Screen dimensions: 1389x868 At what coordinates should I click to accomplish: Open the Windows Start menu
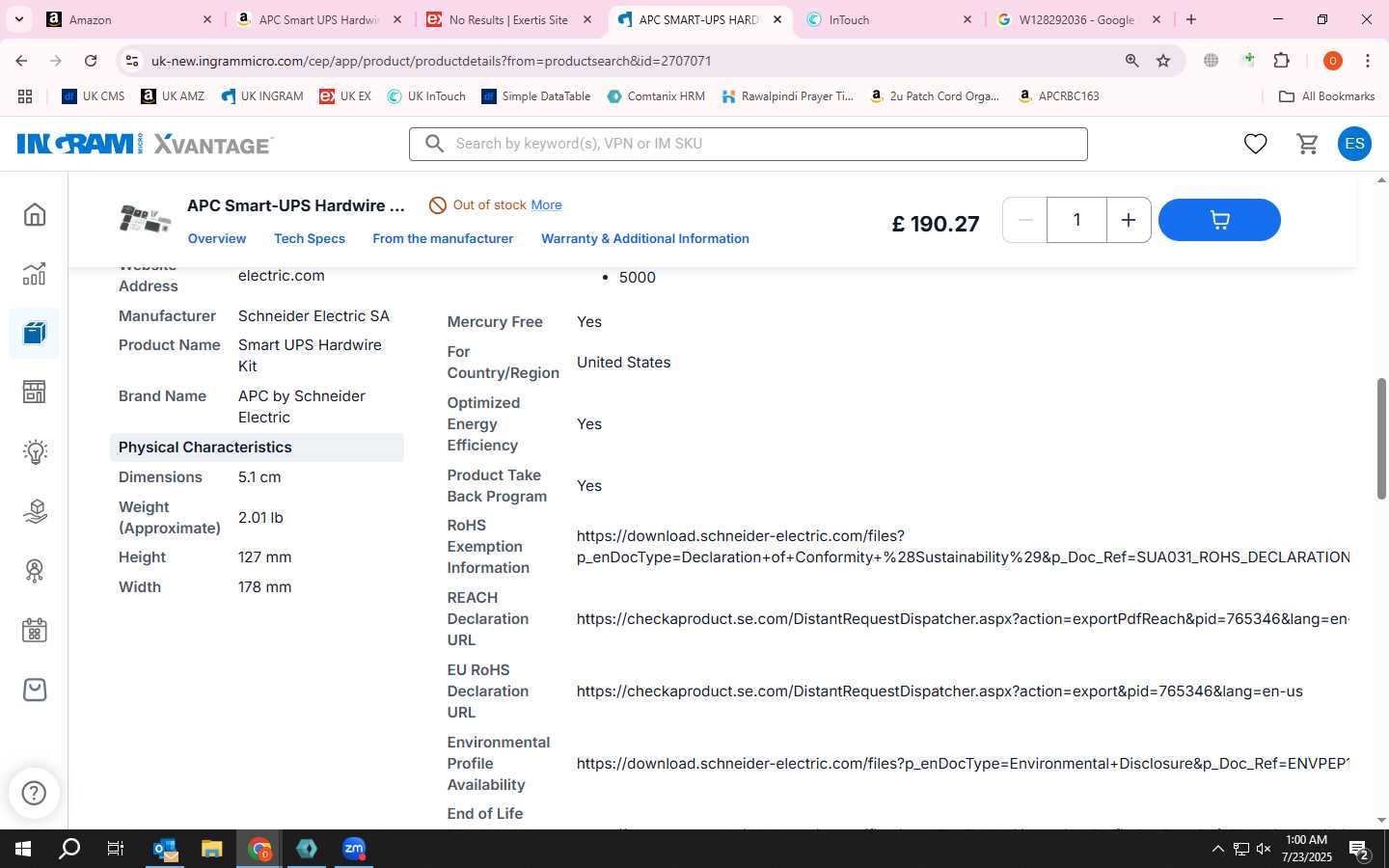[23, 849]
